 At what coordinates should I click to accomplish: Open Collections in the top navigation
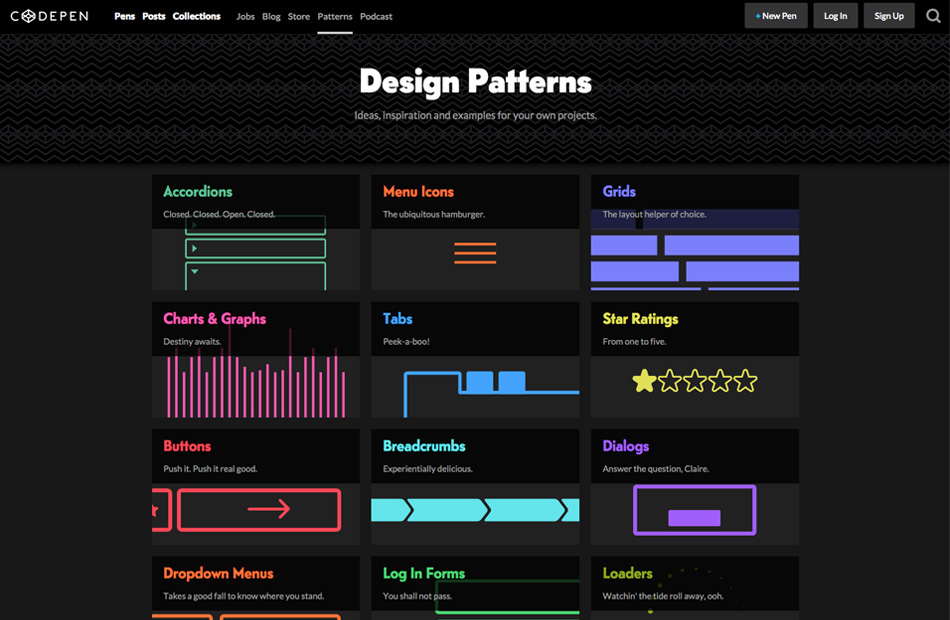tap(196, 16)
